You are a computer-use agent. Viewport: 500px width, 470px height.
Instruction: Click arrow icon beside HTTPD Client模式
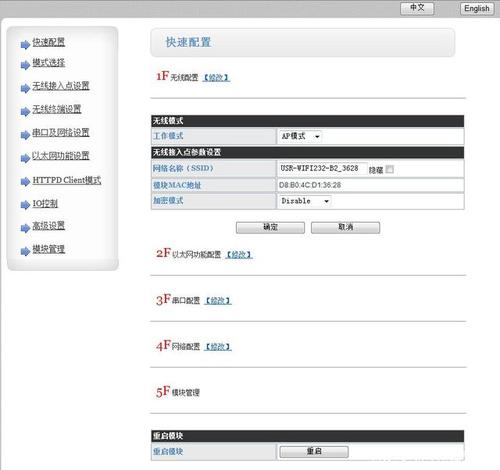25,182
